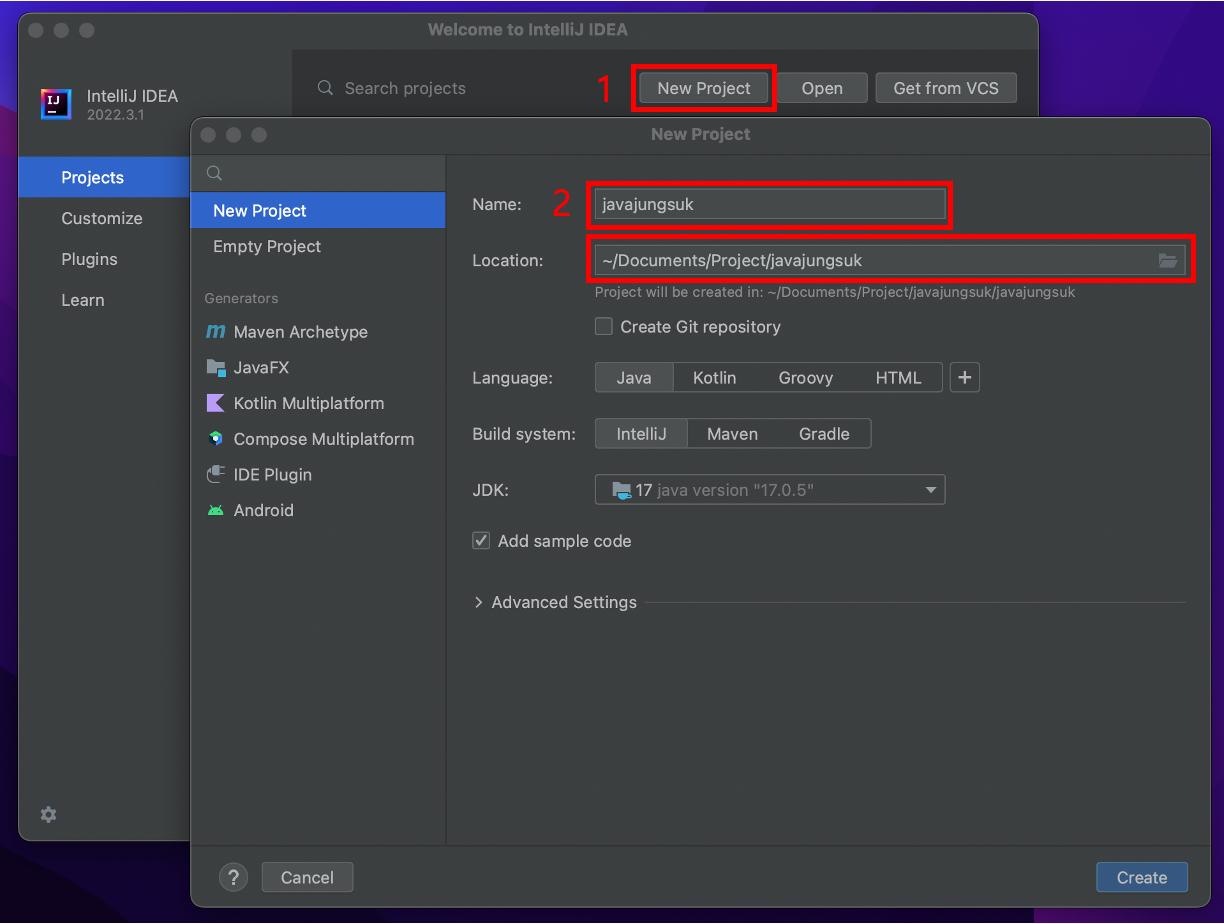The image size is (1224, 924).
Task: Click the IntelliJ IDEA logo icon
Action: [x=56, y=104]
